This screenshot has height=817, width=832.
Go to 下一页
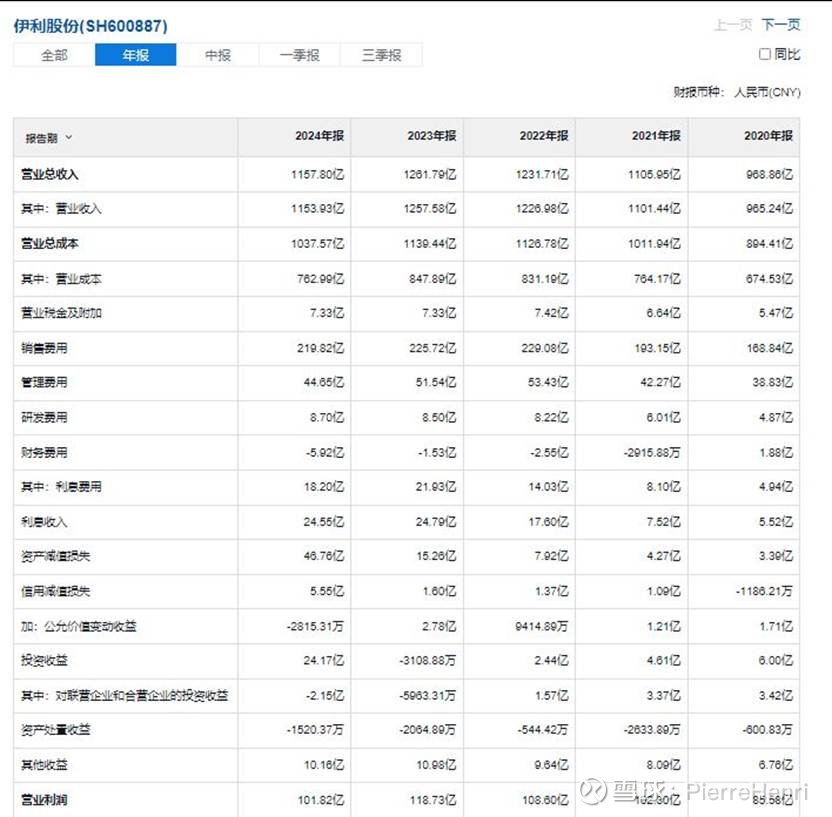pos(781,24)
